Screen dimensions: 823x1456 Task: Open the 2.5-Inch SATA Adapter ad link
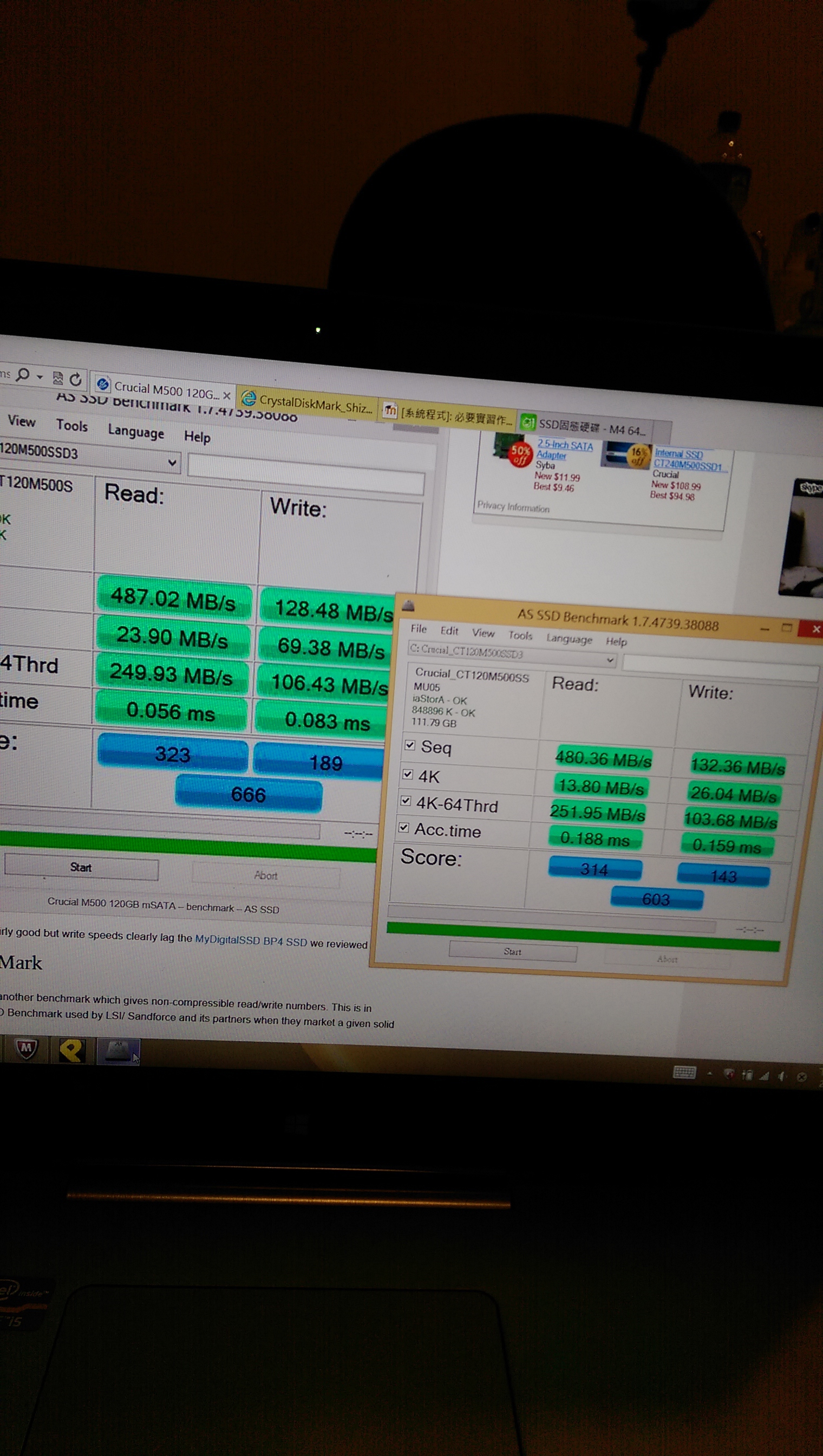tap(564, 450)
